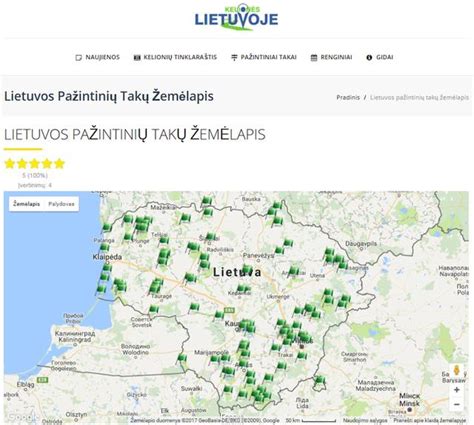The height and width of the screenshot is (425, 474).
Task: Click the Gidai info icon
Action: 369,58
